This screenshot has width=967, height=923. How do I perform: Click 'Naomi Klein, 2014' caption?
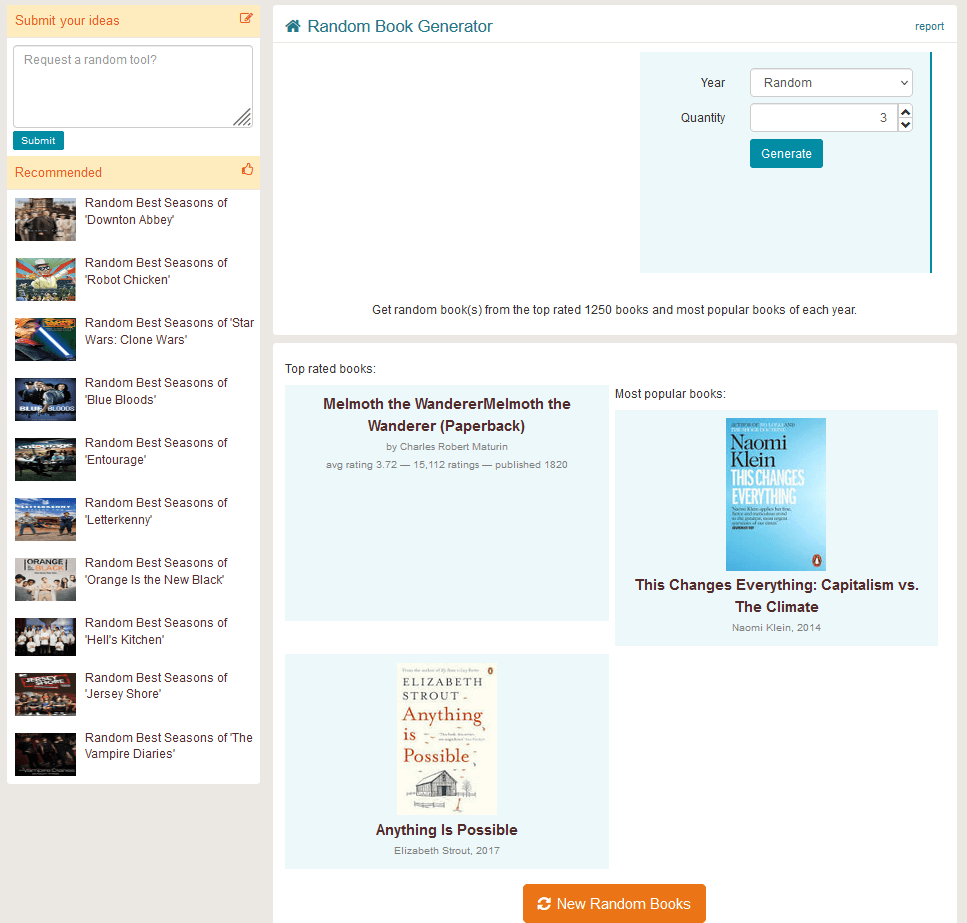point(776,627)
